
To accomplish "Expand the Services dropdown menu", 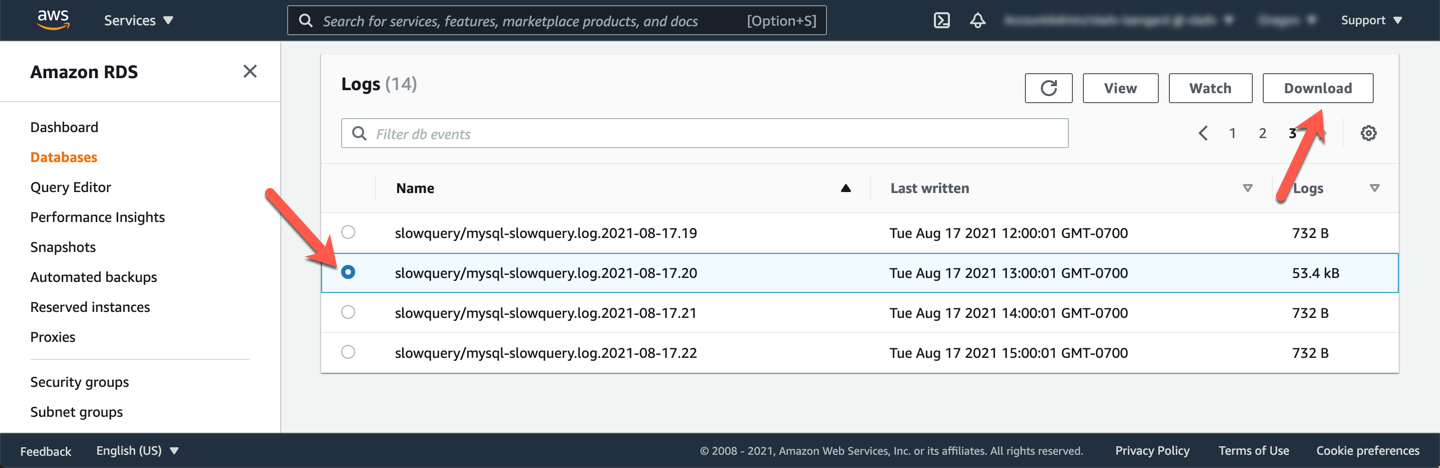I will [138, 20].
